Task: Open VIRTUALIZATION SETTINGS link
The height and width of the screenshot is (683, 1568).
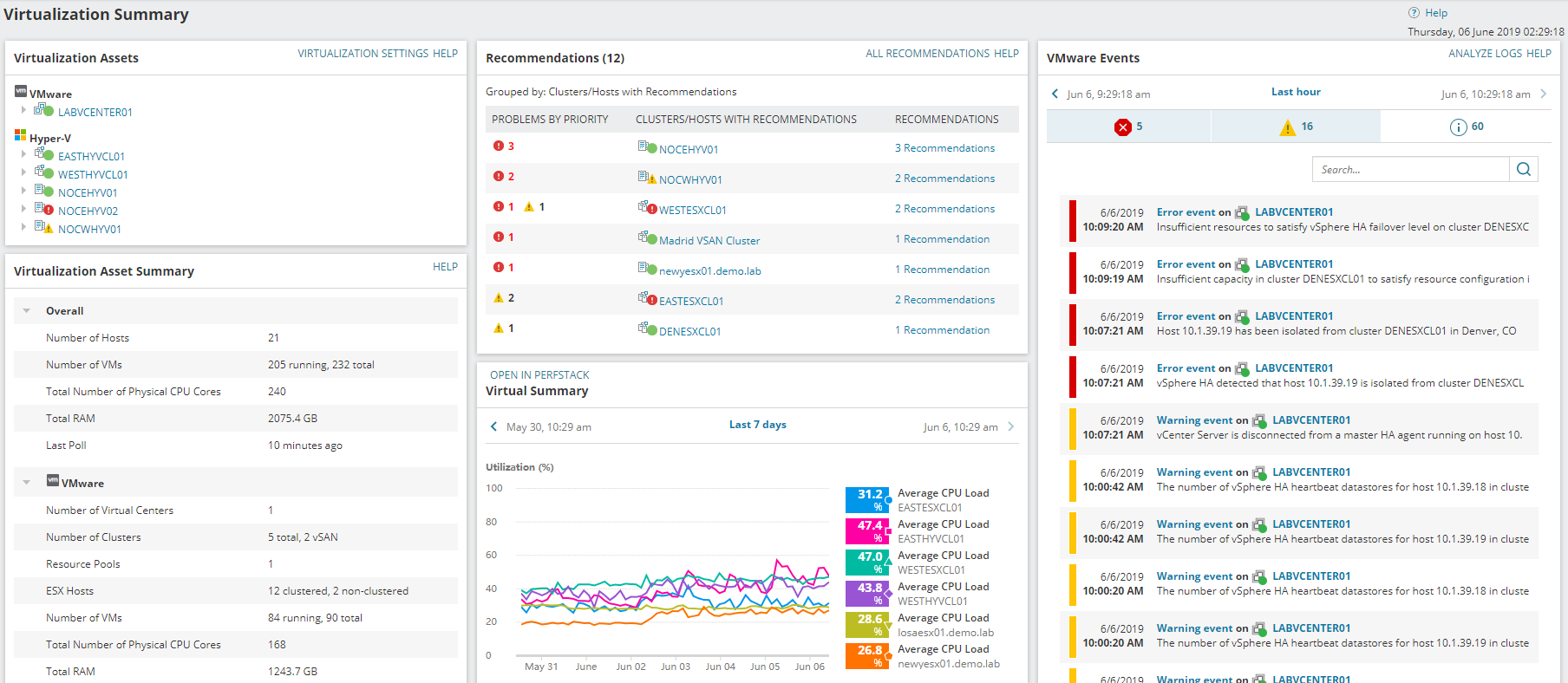Action: point(363,54)
